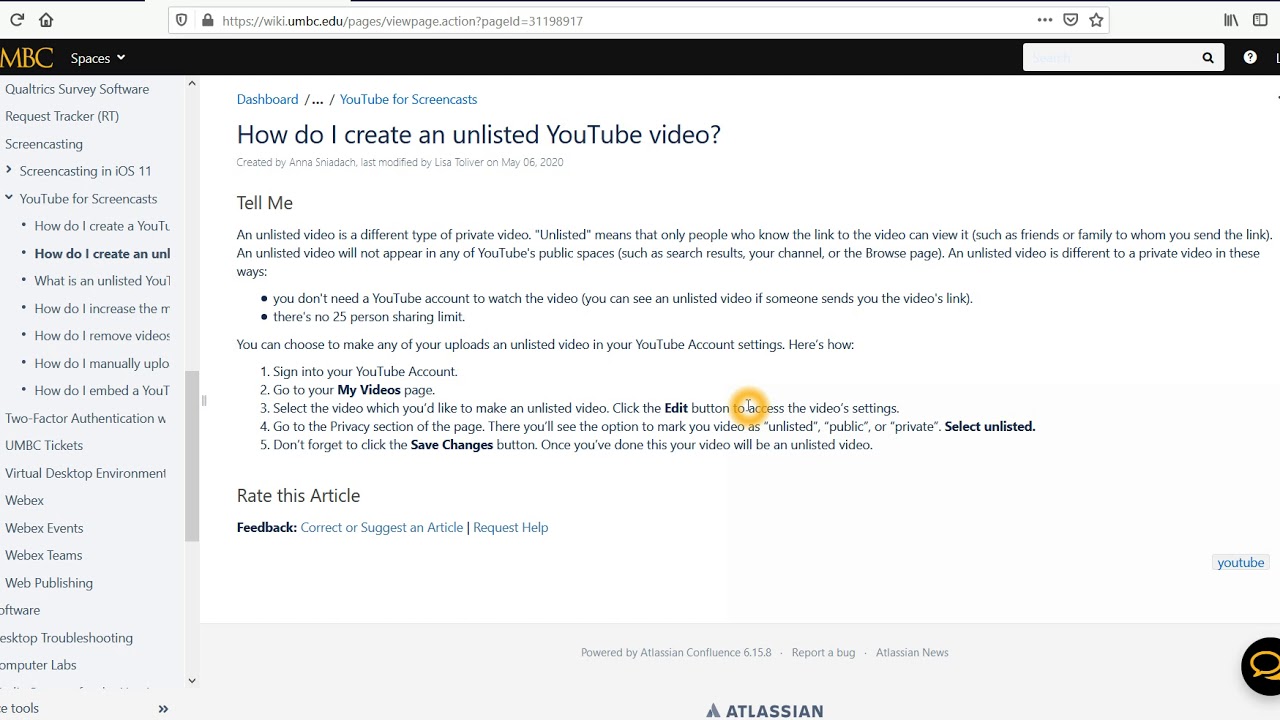Image resolution: width=1280 pixels, height=720 pixels.
Task: Click 'Correct or Suggest an Article' link
Action: [382, 527]
